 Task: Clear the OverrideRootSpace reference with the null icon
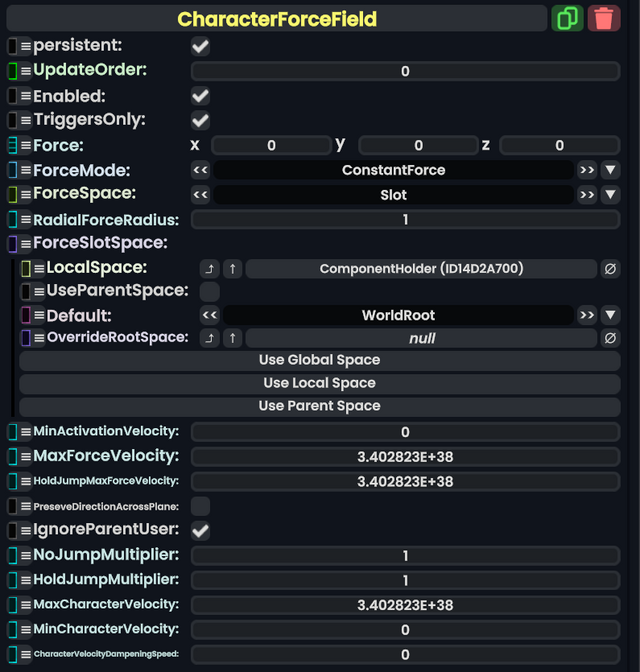(610, 338)
